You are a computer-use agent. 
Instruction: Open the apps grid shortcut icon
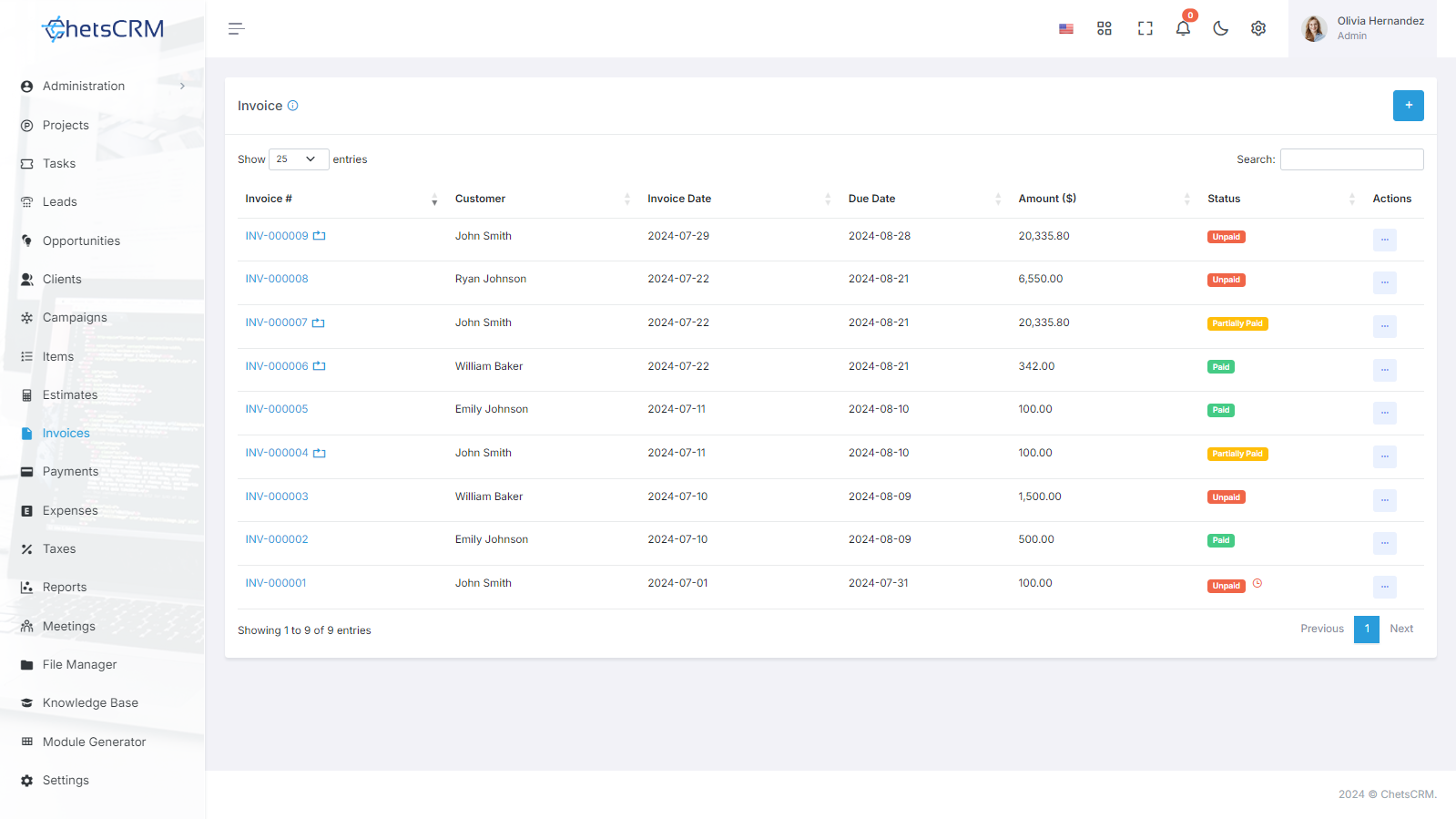(x=1105, y=29)
